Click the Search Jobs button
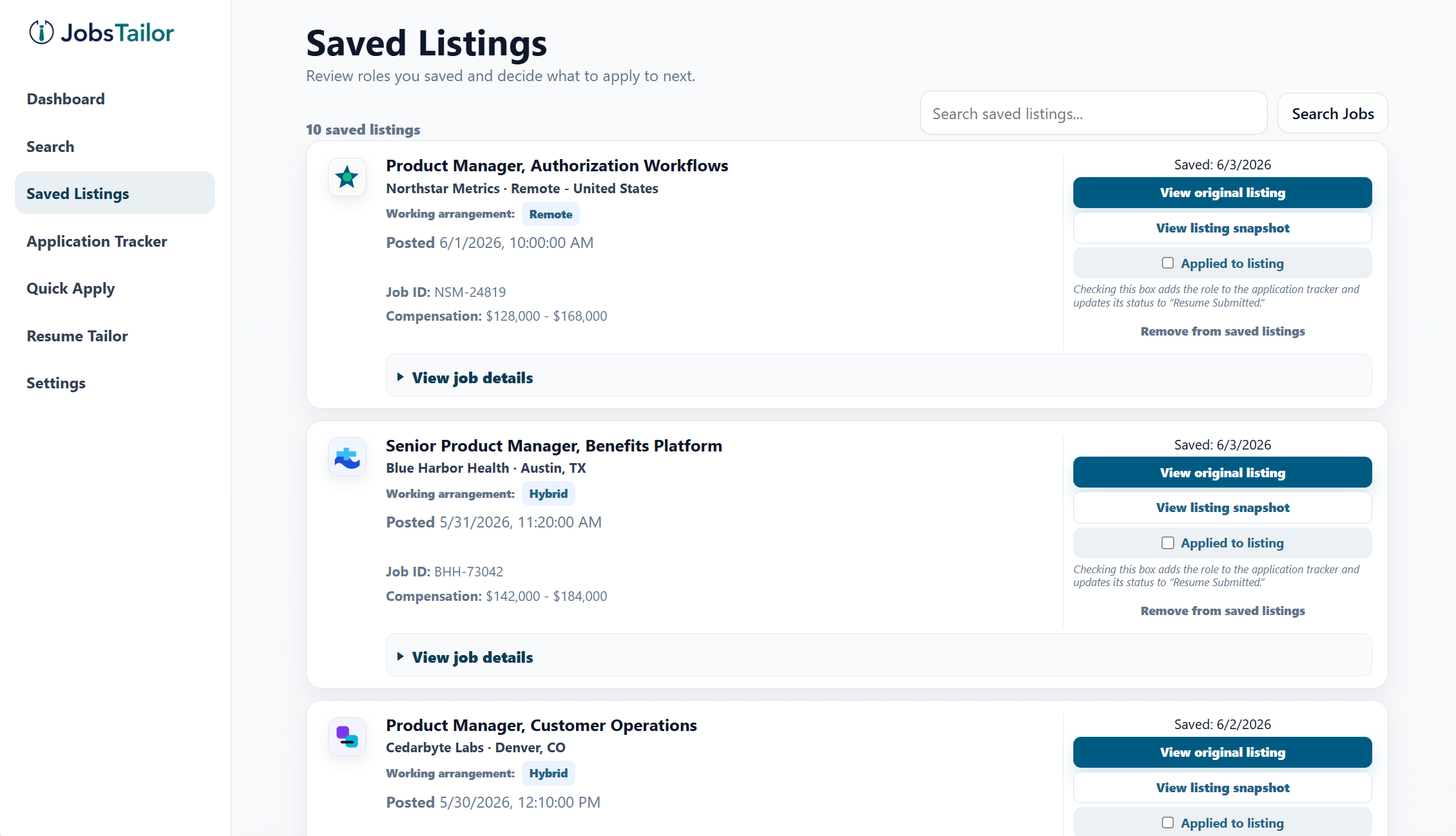Screen dimensions: 1456x836 (1332, 114)
